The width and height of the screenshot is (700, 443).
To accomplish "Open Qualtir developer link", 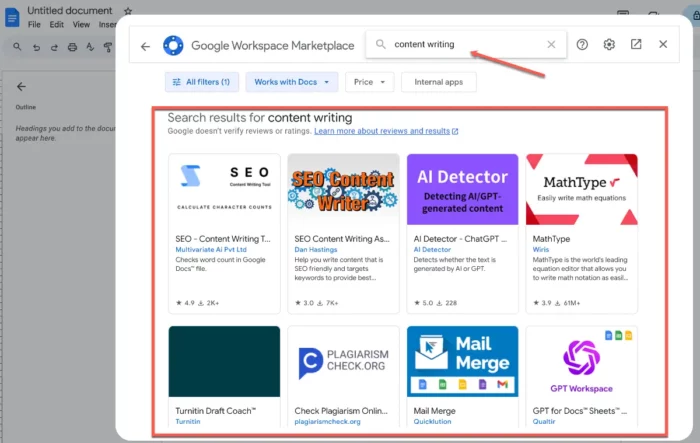I will [x=544, y=422].
